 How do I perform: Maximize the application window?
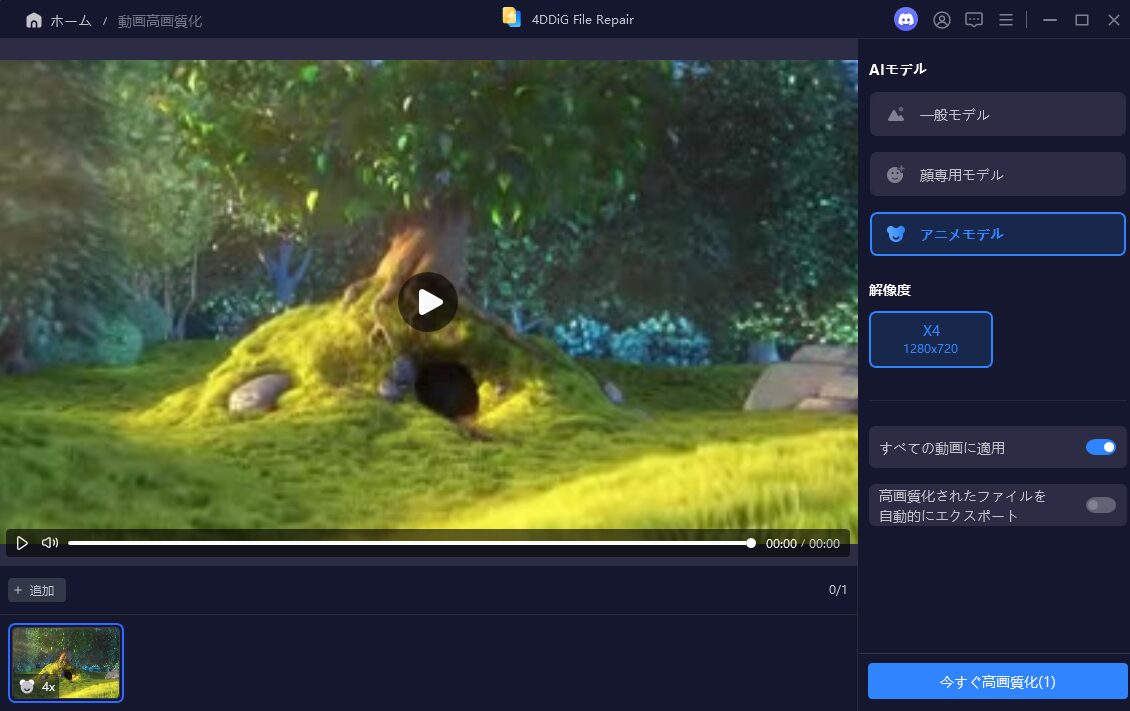click(1082, 20)
